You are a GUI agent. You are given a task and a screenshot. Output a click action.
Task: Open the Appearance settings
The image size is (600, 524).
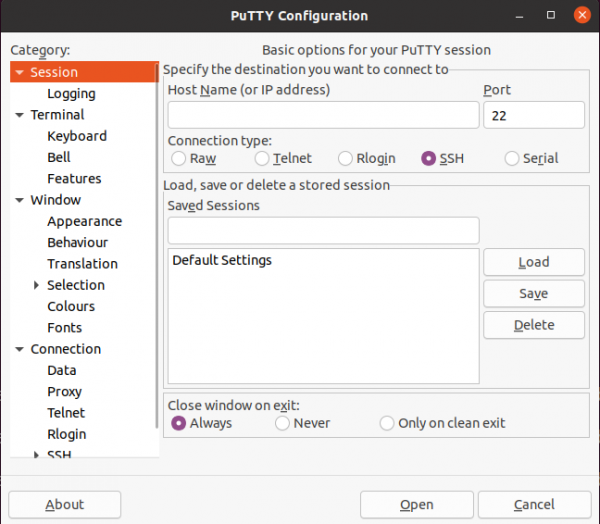[x=85, y=222]
